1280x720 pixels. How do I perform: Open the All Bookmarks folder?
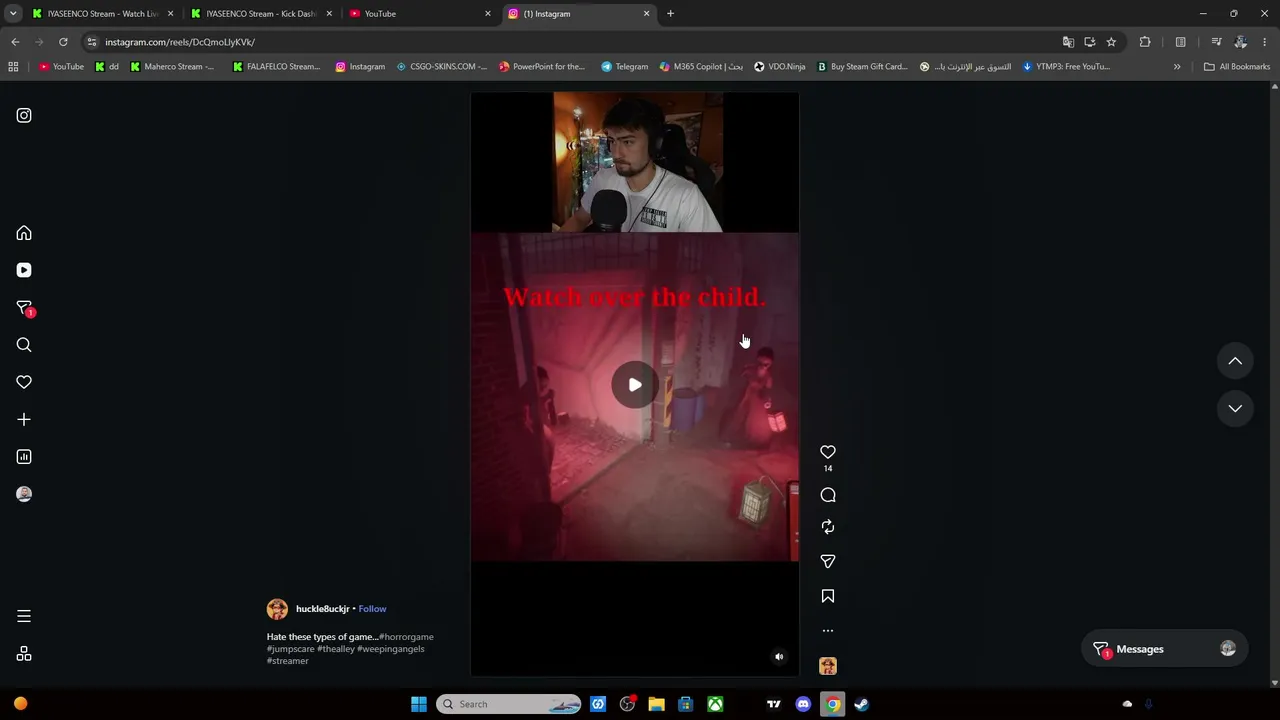point(1237,67)
